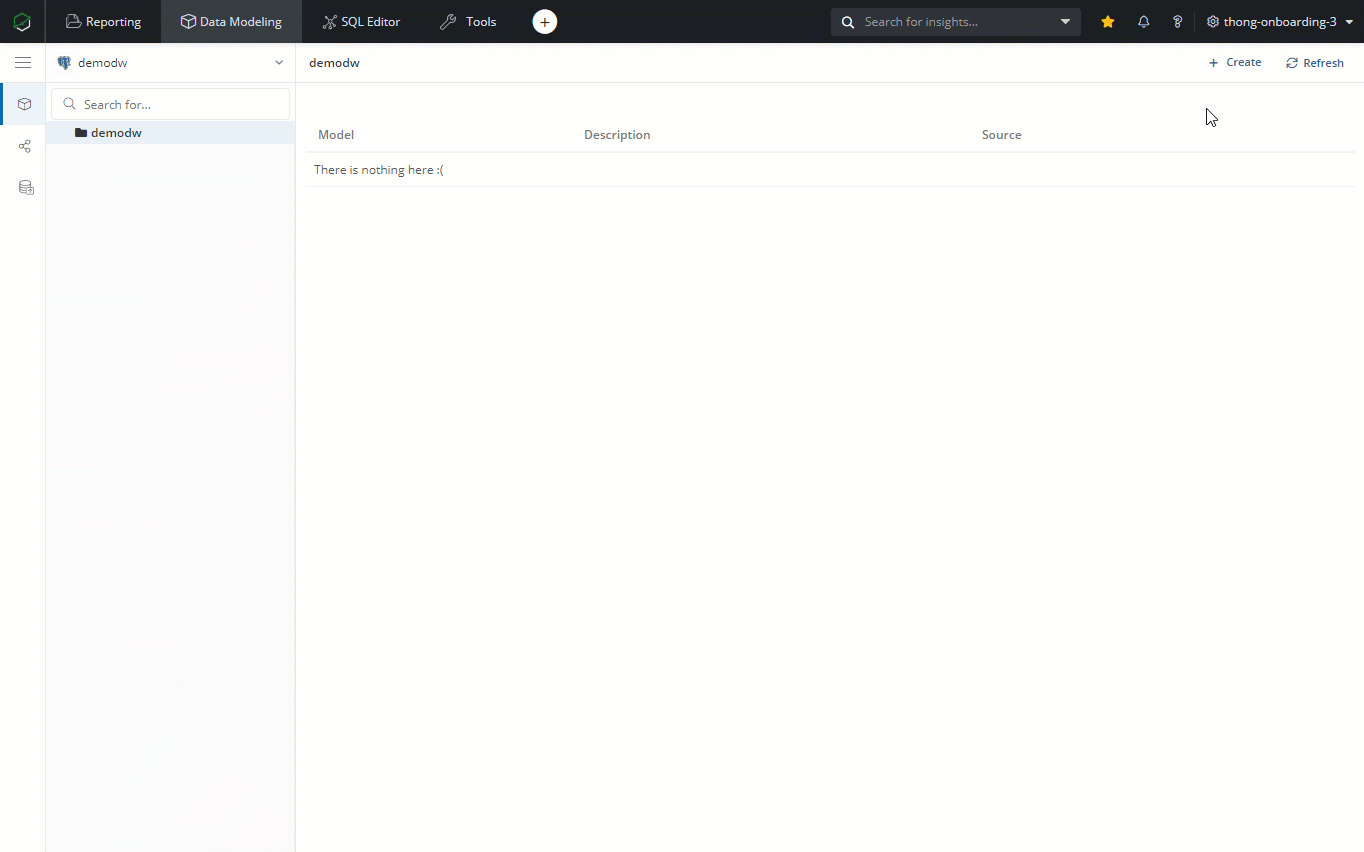The width and height of the screenshot is (1364, 852).
Task: Click the Source column header
Action: point(1001,135)
